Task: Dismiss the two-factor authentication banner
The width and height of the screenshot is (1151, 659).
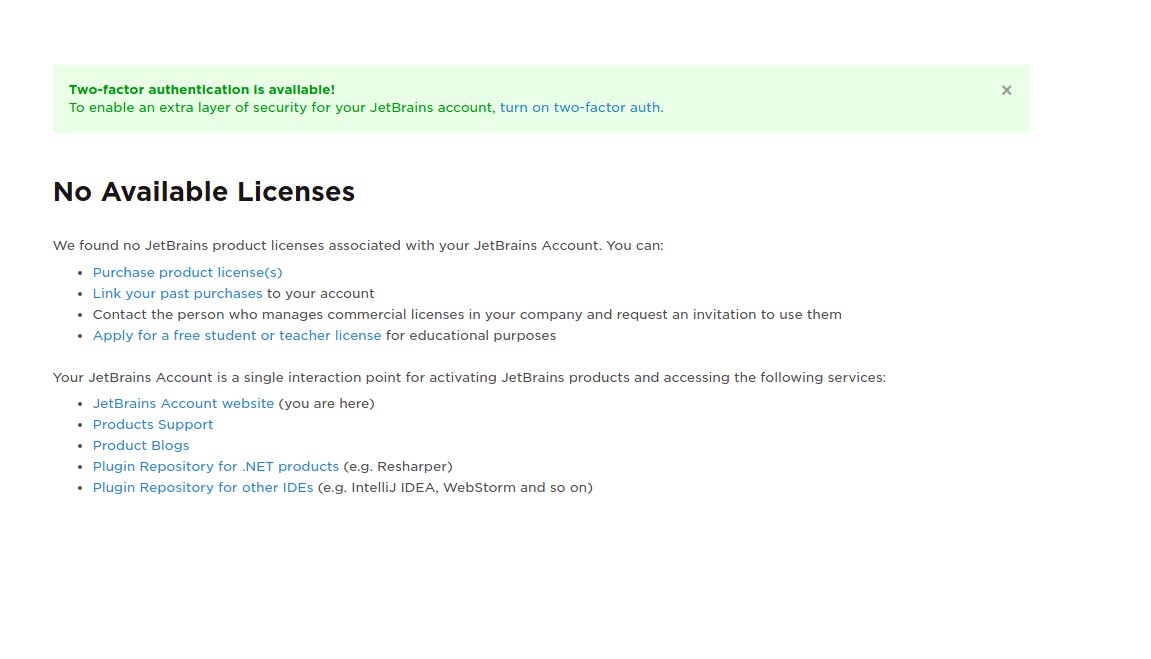Action: coord(1006,90)
